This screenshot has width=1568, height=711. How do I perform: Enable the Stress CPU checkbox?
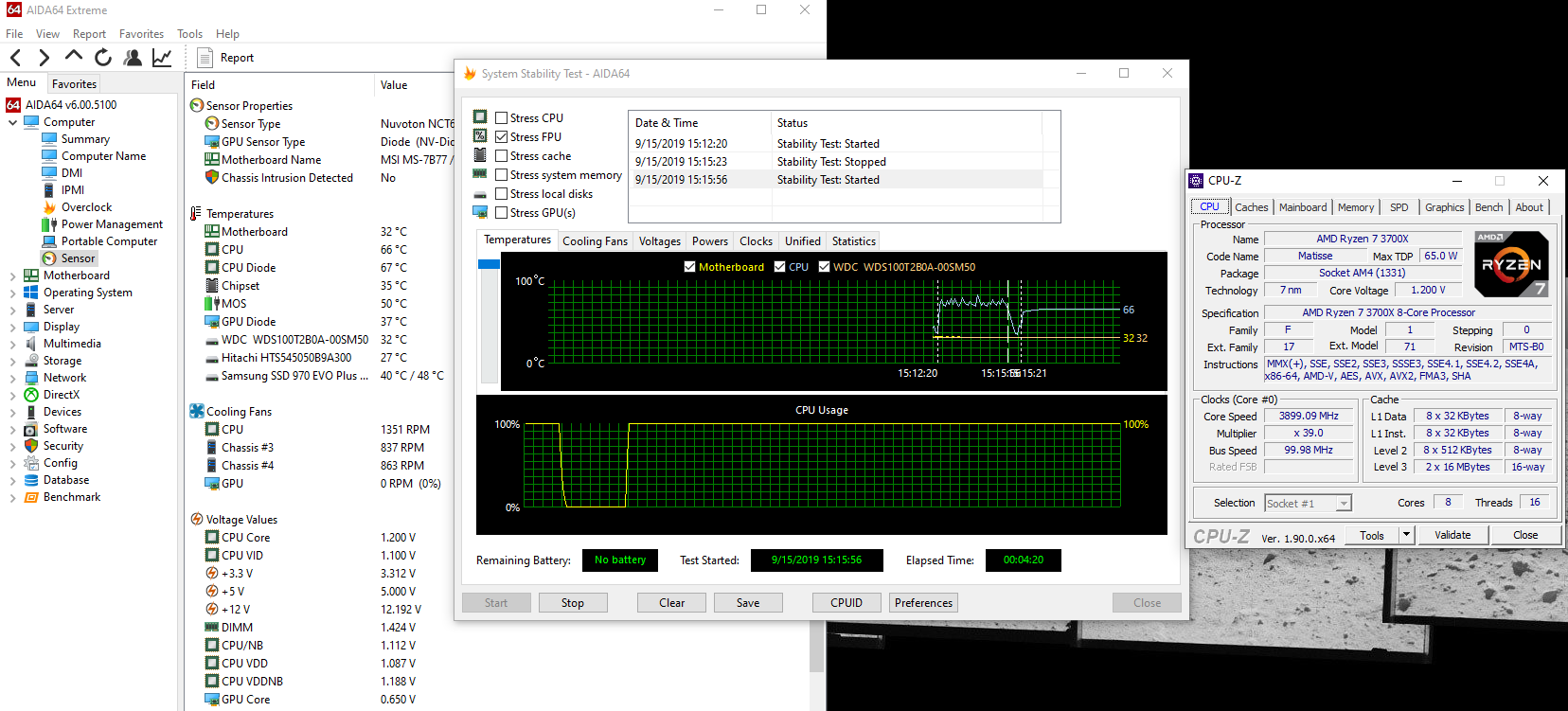pos(502,118)
